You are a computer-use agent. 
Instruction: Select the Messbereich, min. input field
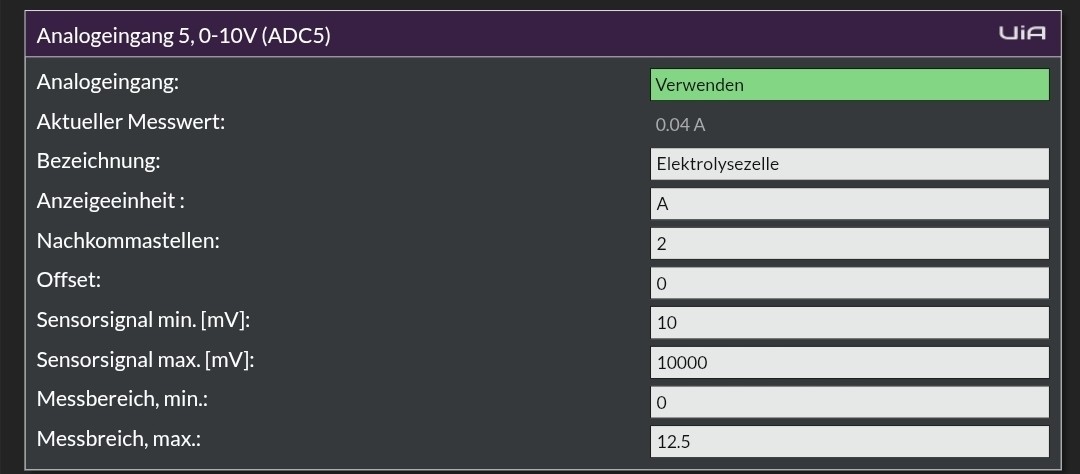(850, 402)
